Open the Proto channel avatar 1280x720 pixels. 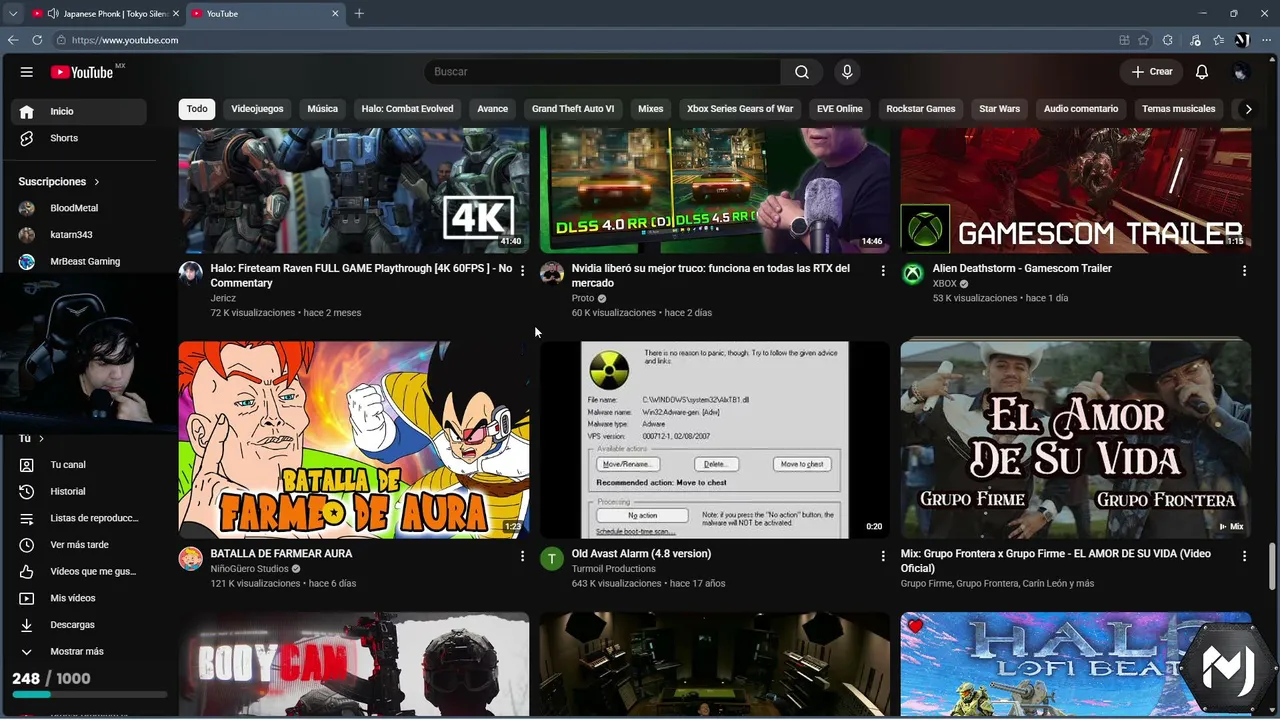(552, 274)
